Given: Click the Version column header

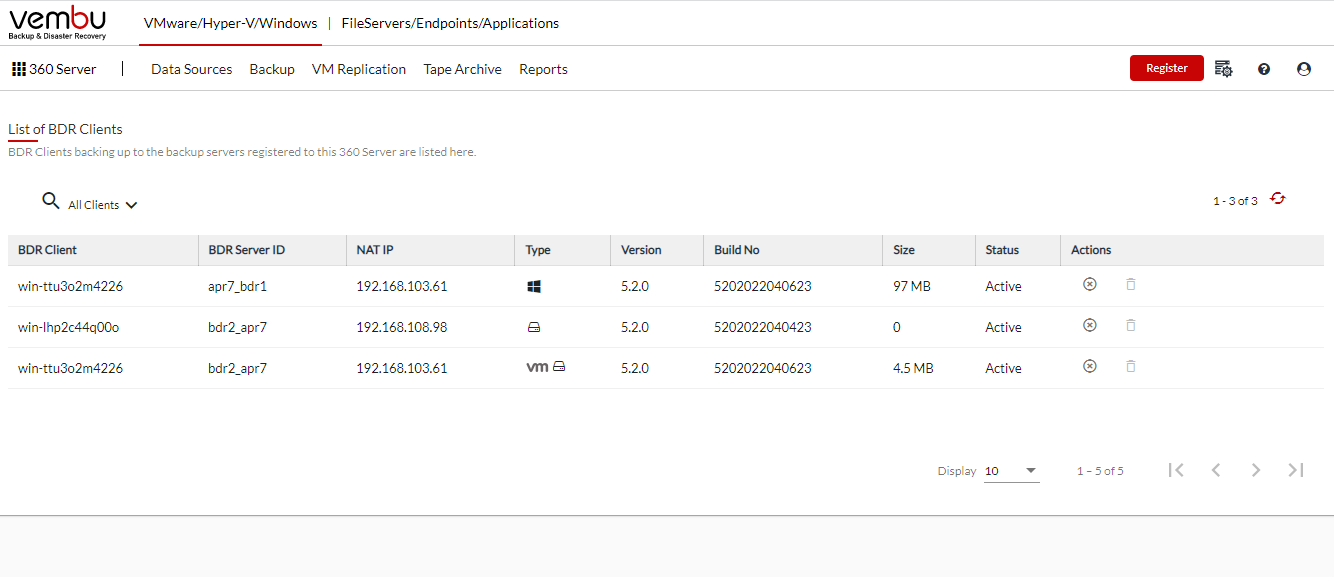Looking at the screenshot, I should coord(641,250).
